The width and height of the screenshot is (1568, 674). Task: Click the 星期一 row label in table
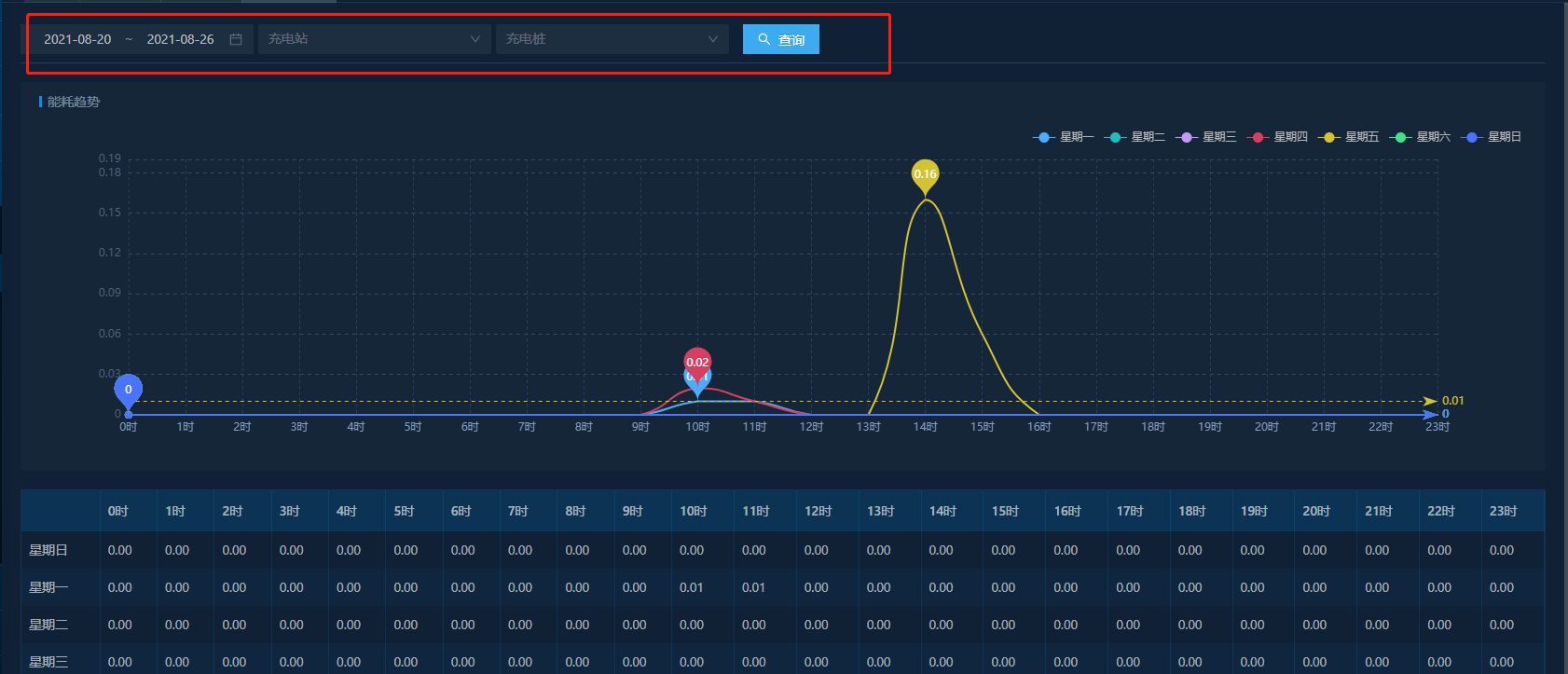coord(48,587)
